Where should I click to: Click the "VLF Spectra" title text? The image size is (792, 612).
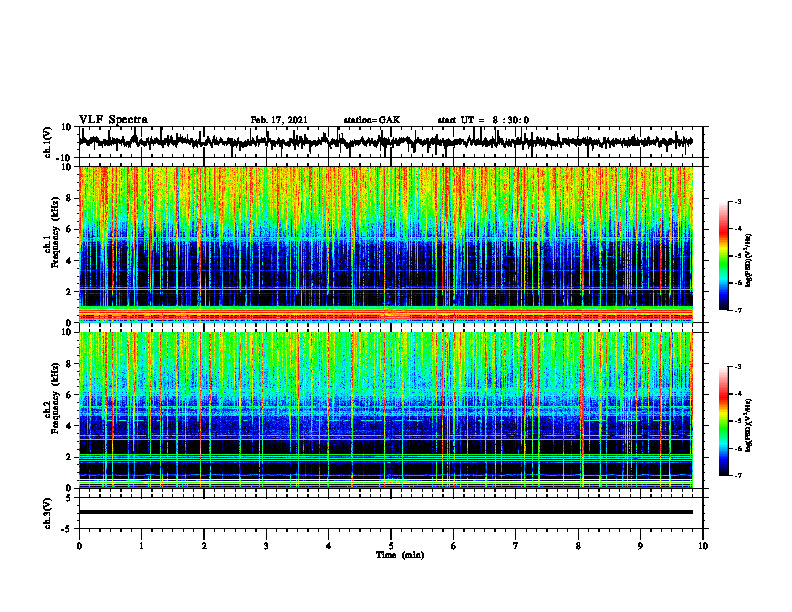coord(113,120)
